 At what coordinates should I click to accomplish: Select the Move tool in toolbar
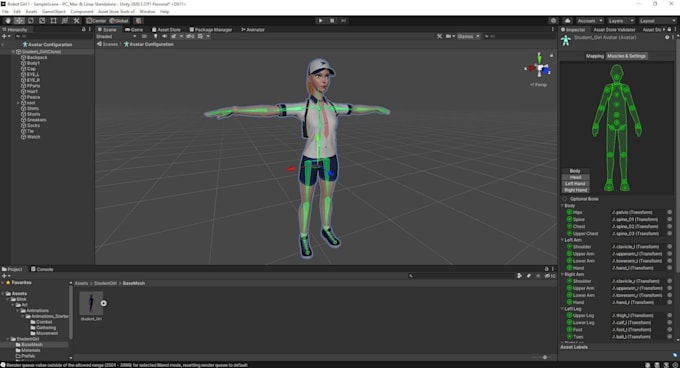coord(20,21)
